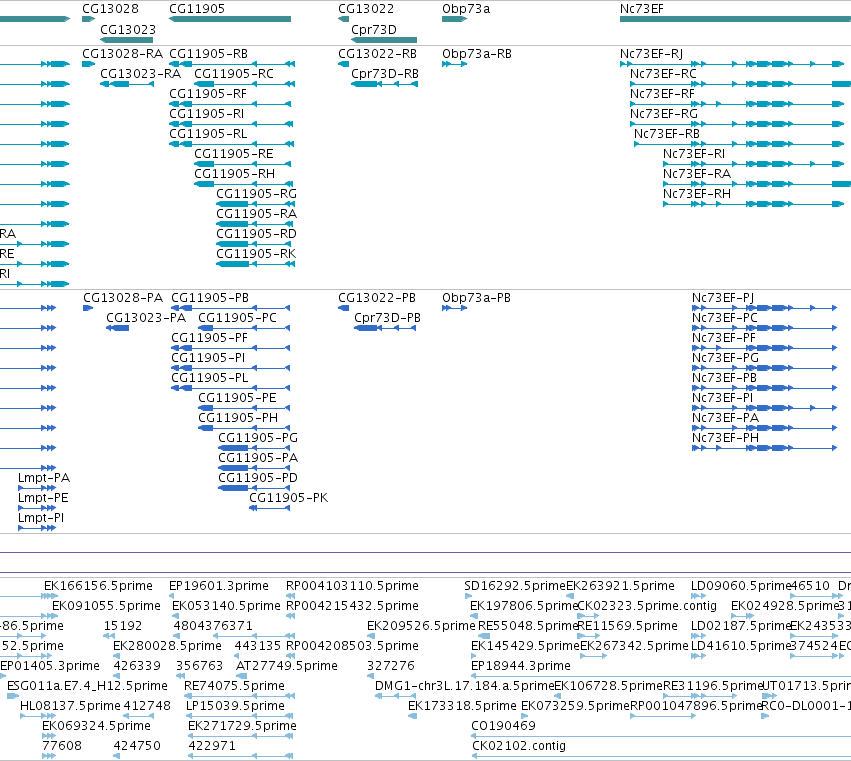The image size is (851, 761).
Task: Select EST EP19601.3prime
Action: click(219, 586)
